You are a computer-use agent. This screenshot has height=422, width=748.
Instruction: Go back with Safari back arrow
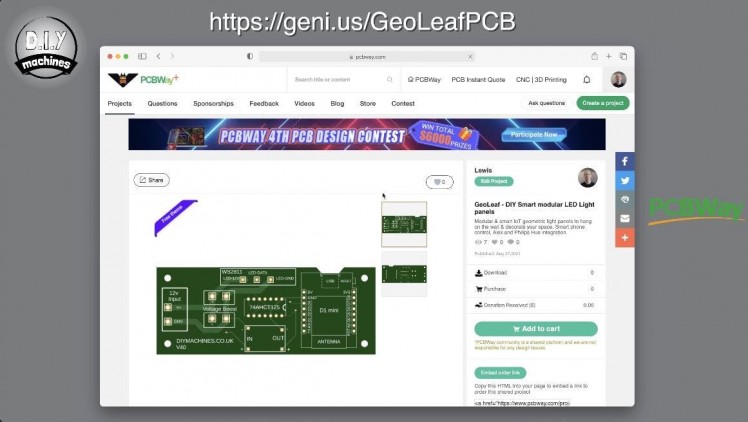158,56
